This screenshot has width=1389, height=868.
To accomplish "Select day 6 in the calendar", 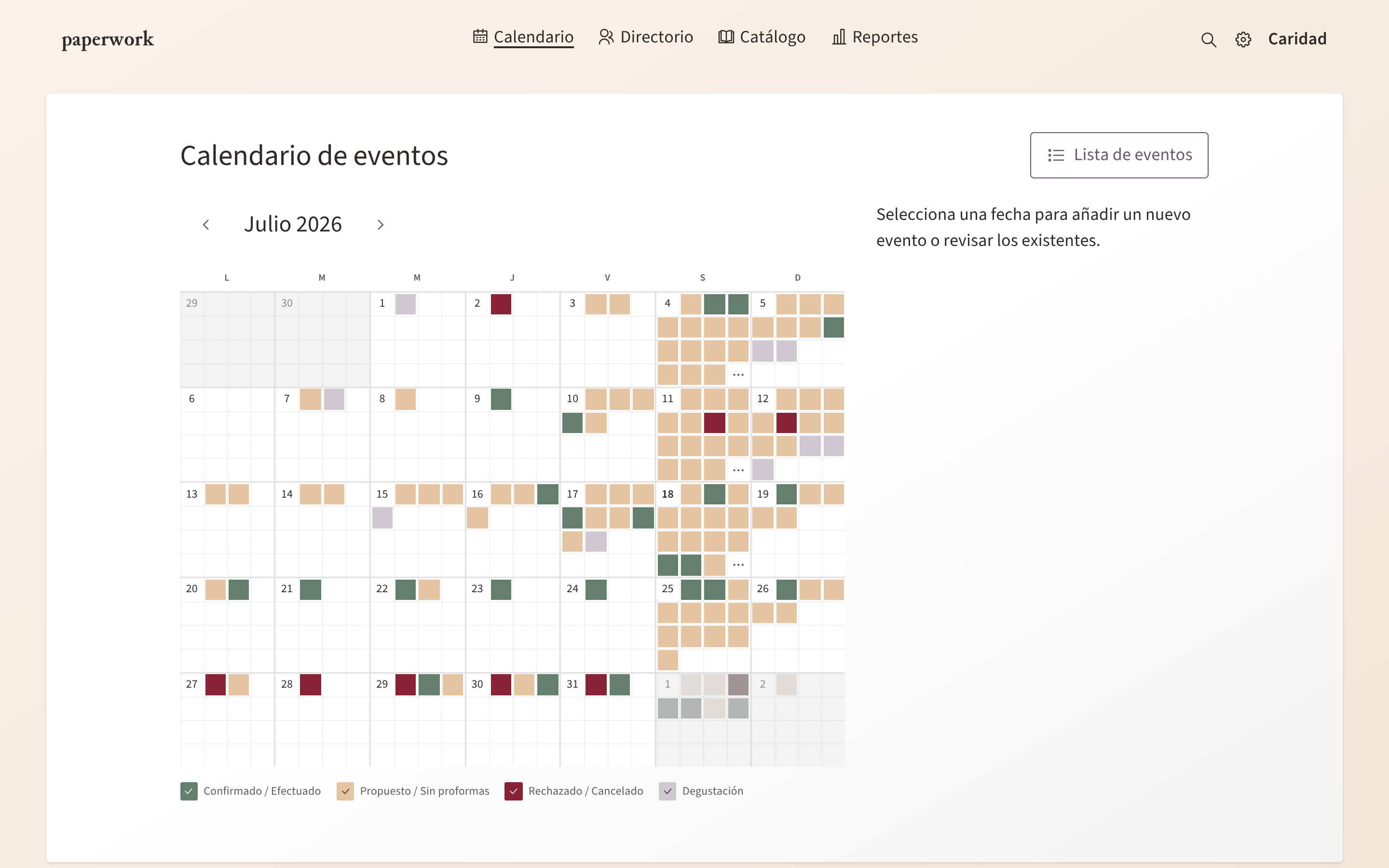I will click(x=191, y=398).
